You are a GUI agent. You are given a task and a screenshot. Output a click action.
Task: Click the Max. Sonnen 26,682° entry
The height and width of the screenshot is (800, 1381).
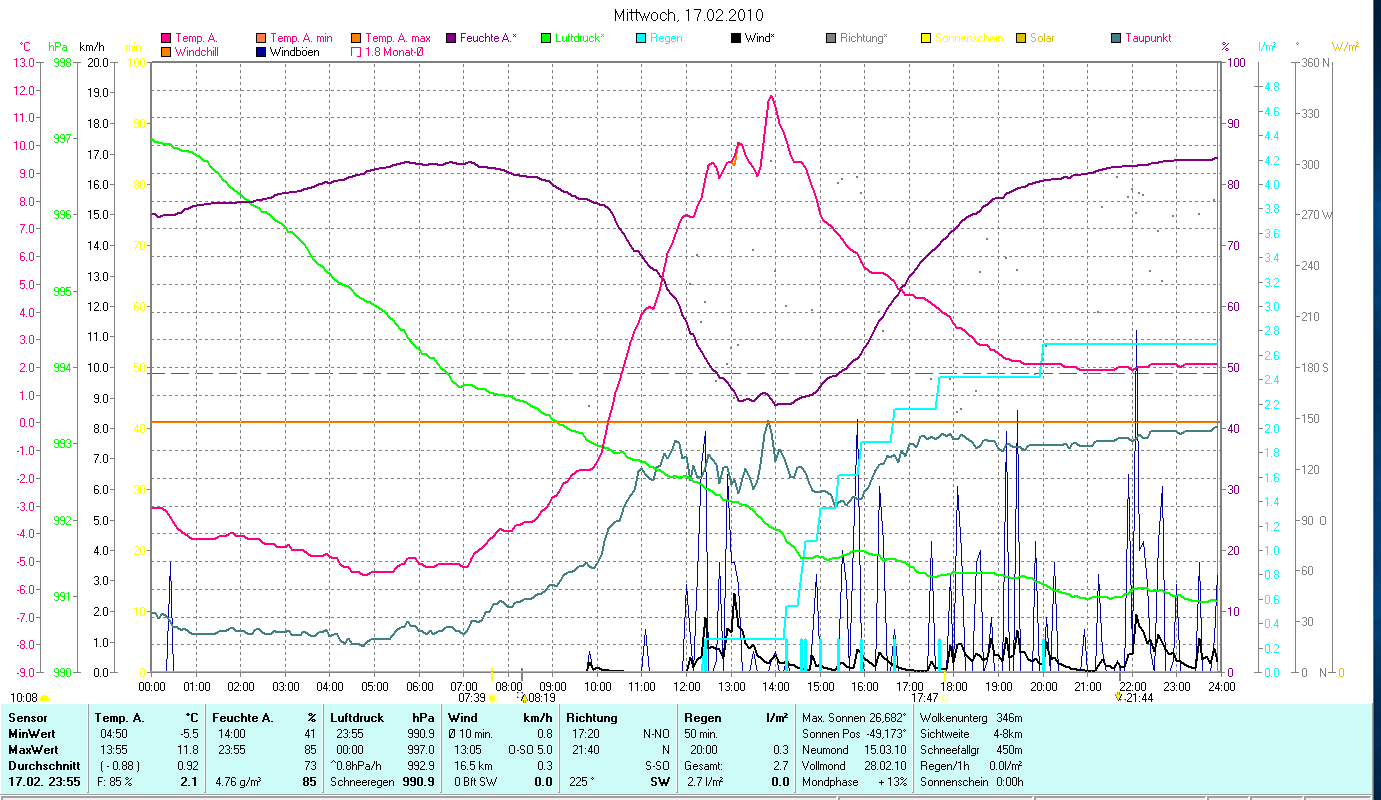(x=854, y=718)
